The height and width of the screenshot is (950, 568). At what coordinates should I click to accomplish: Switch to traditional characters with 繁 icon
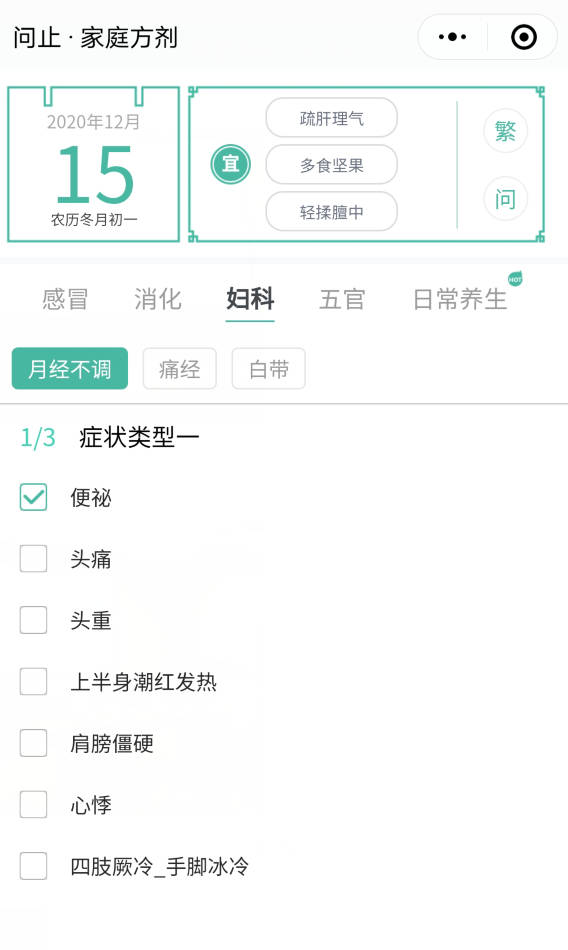tap(506, 131)
